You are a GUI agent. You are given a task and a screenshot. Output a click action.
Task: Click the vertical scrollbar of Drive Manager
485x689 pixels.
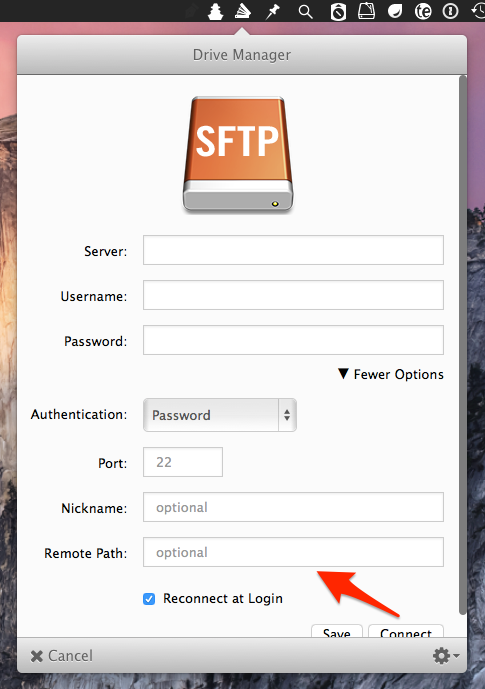[462, 345]
